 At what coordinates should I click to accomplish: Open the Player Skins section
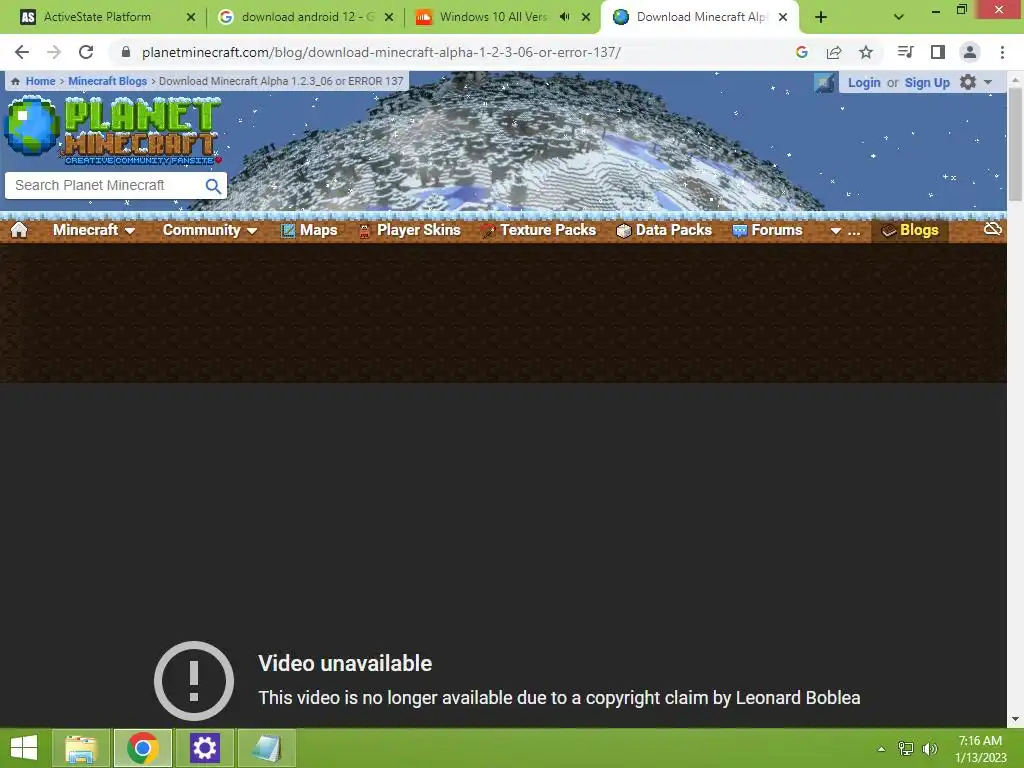(409, 230)
